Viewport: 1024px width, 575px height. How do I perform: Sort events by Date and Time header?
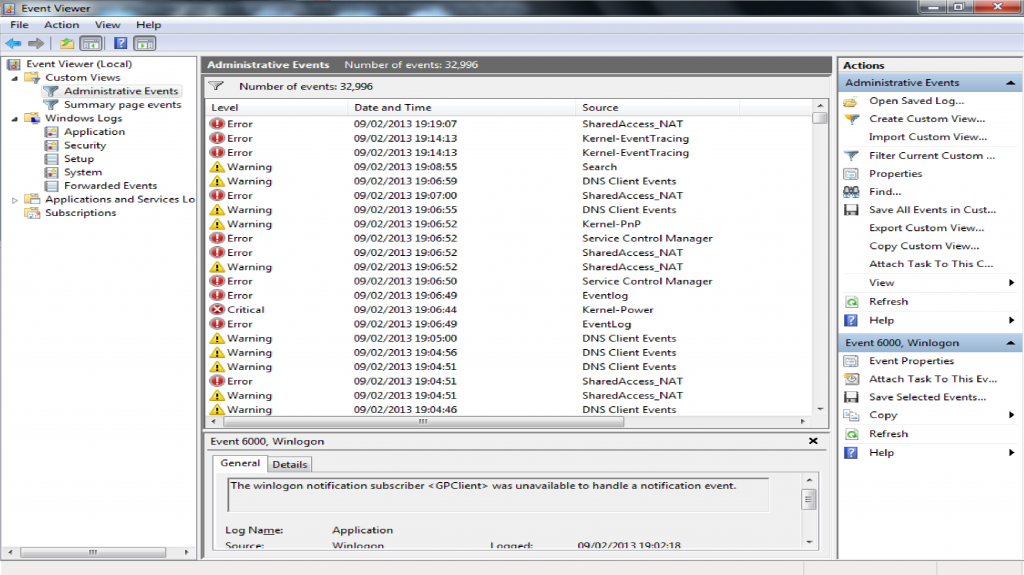click(462, 107)
